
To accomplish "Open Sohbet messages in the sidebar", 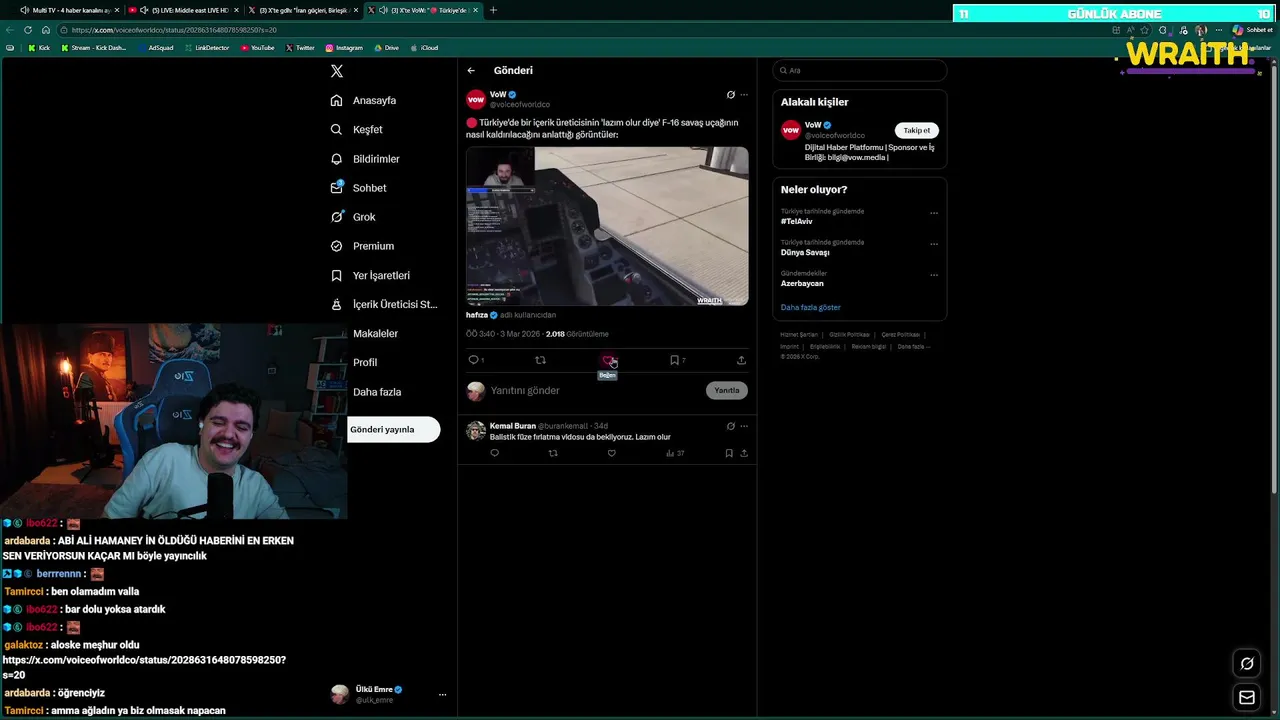I will coord(358,188).
